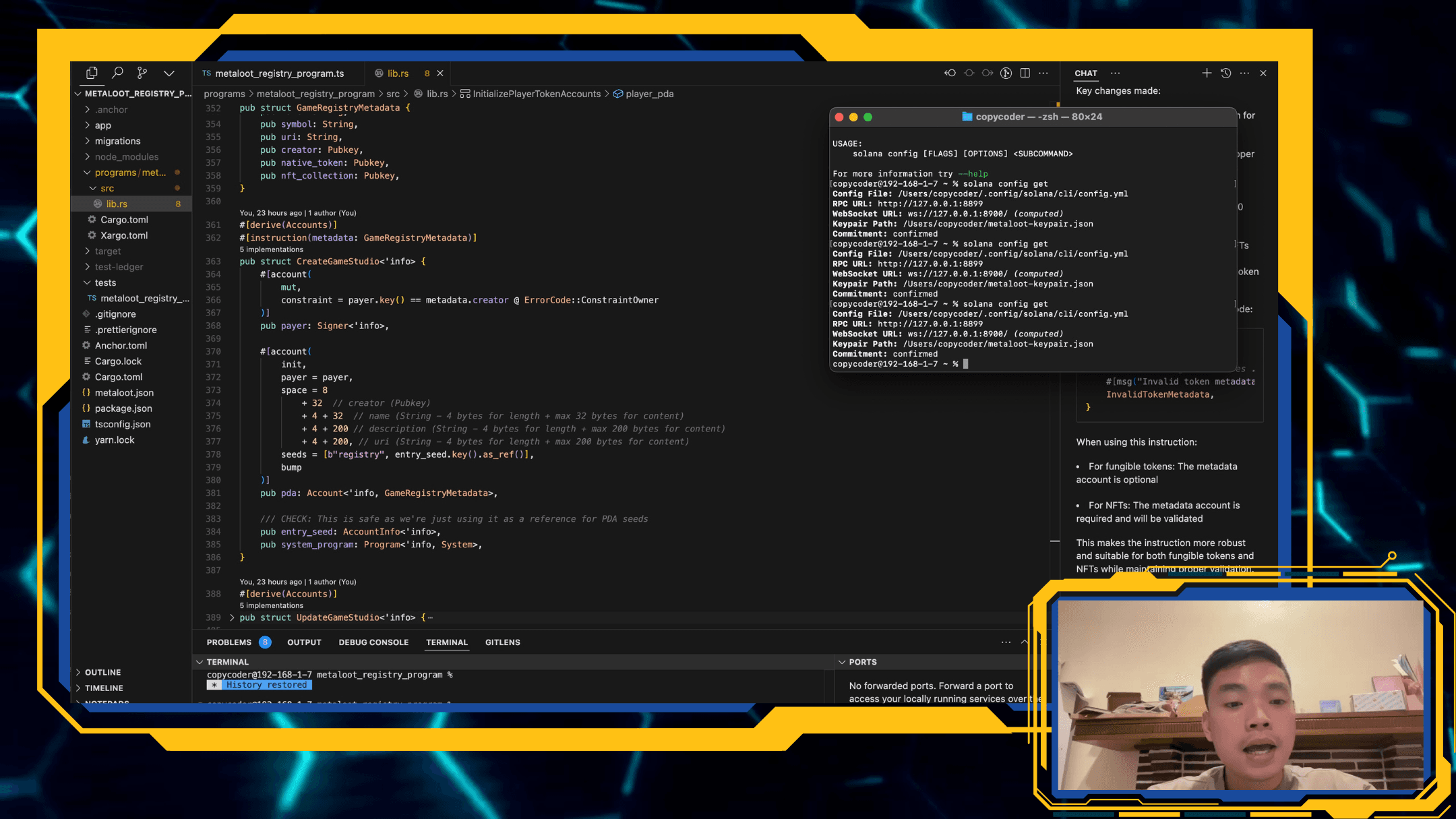
Task: Split the editor to the right
Action: point(1025,73)
